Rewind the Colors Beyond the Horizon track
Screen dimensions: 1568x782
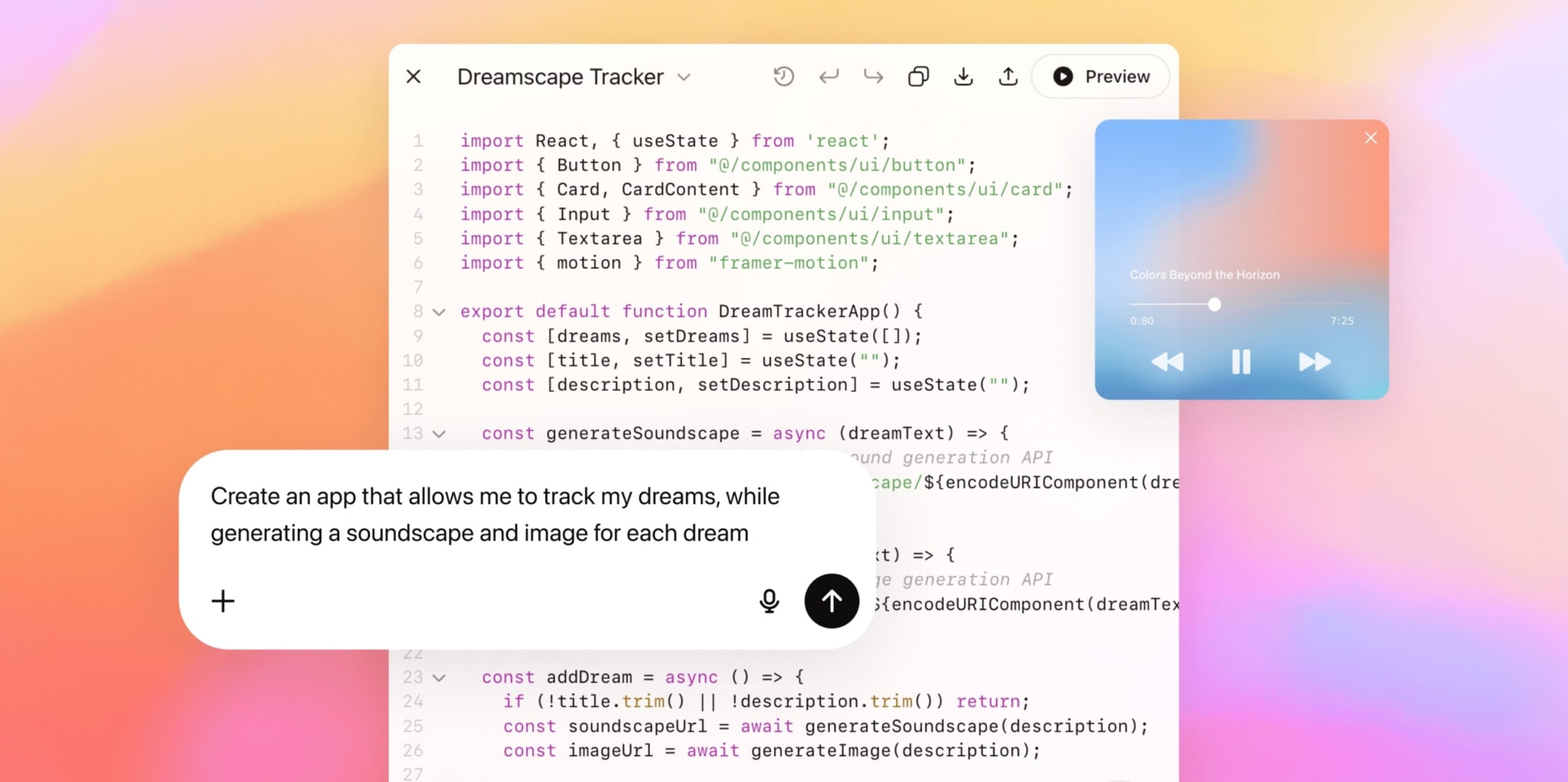(1168, 361)
